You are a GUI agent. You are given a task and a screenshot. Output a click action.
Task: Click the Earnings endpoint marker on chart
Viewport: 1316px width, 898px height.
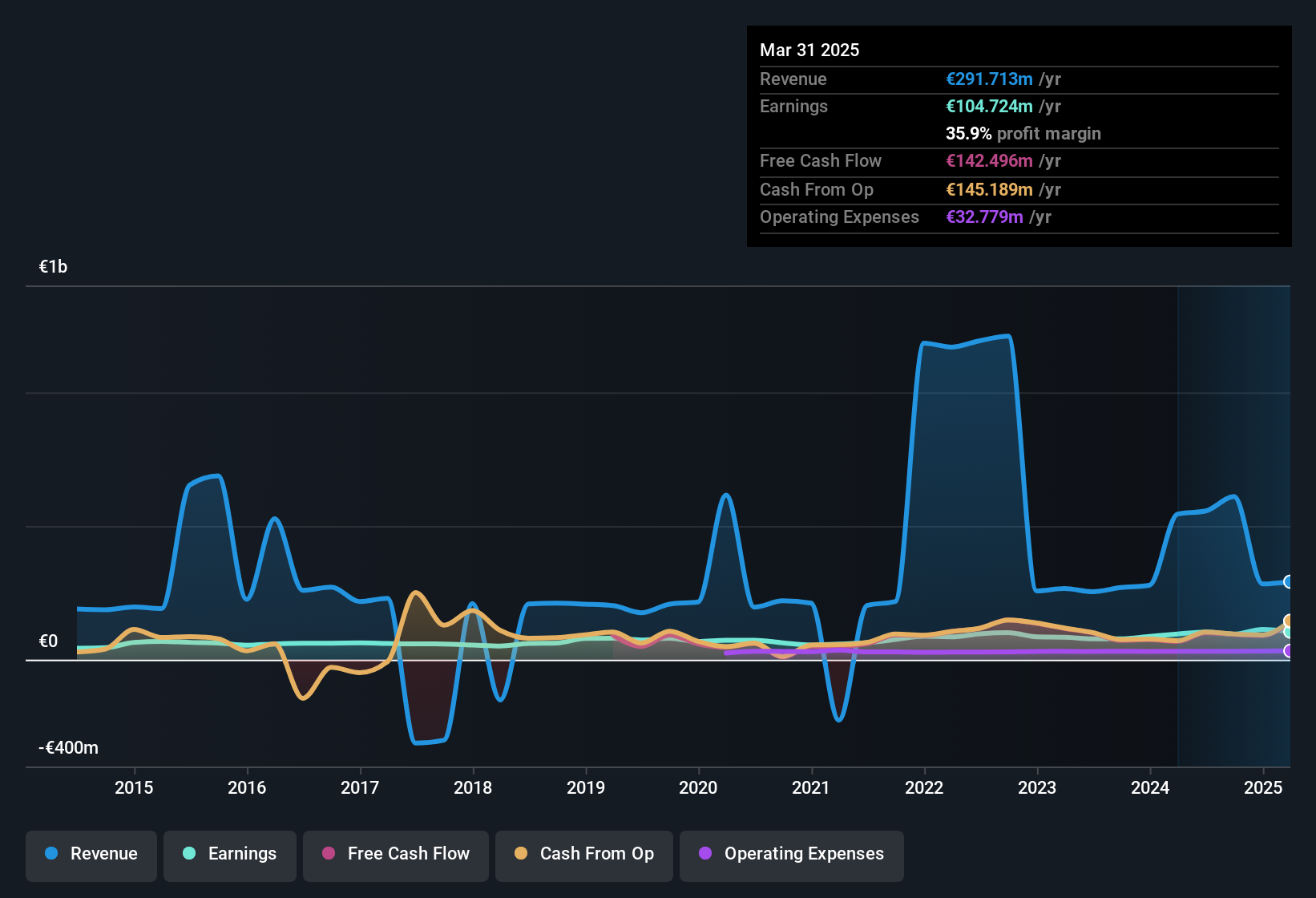click(1289, 632)
